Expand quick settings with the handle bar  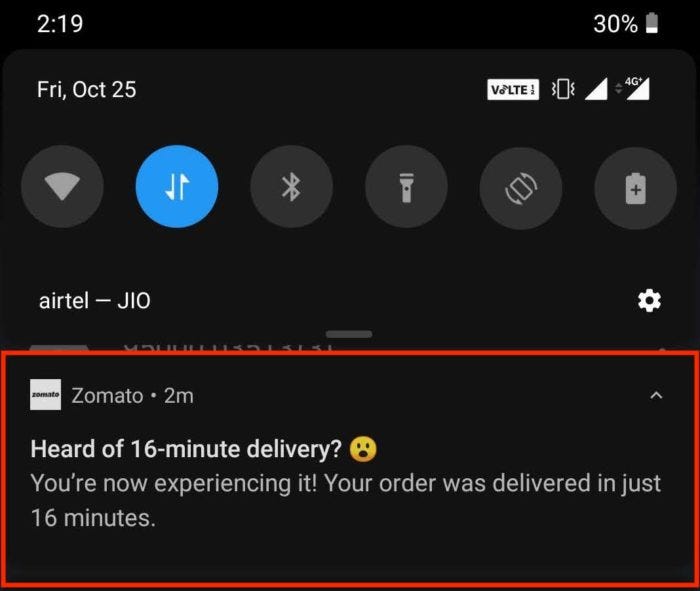click(x=349, y=334)
